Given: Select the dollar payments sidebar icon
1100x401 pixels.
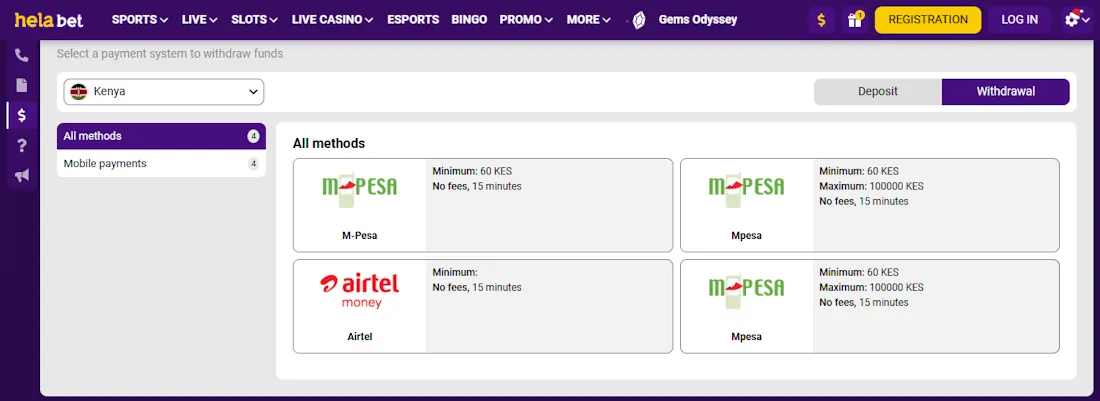Looking at the screenshot, I should pos(22,116).
